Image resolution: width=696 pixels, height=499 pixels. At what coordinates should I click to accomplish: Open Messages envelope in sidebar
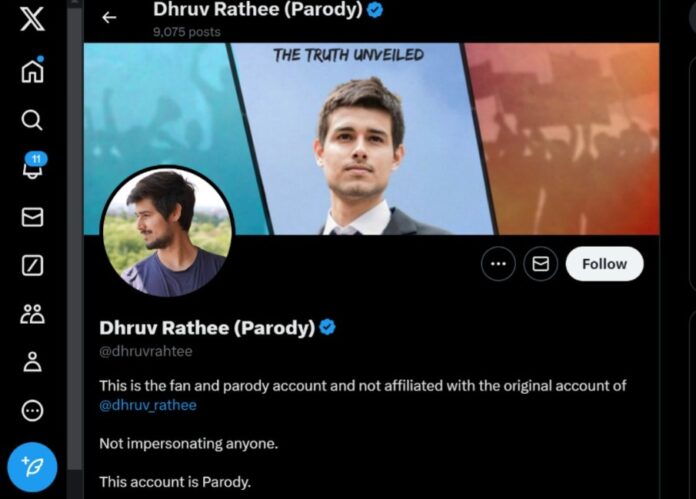(x=32, y=217)
